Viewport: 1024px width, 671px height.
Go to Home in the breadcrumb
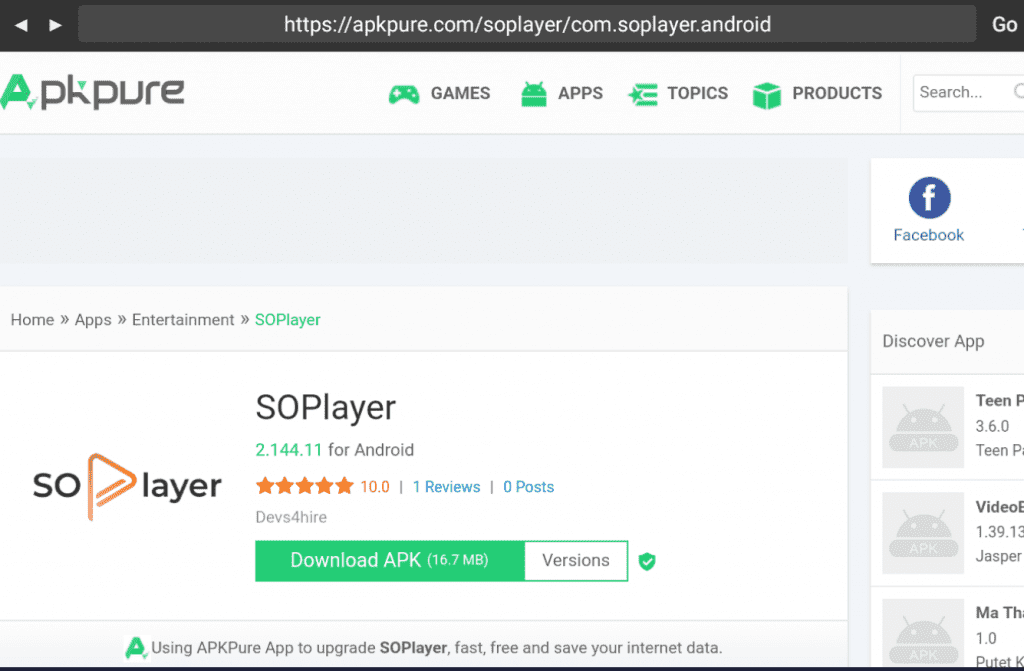[32, 319]
